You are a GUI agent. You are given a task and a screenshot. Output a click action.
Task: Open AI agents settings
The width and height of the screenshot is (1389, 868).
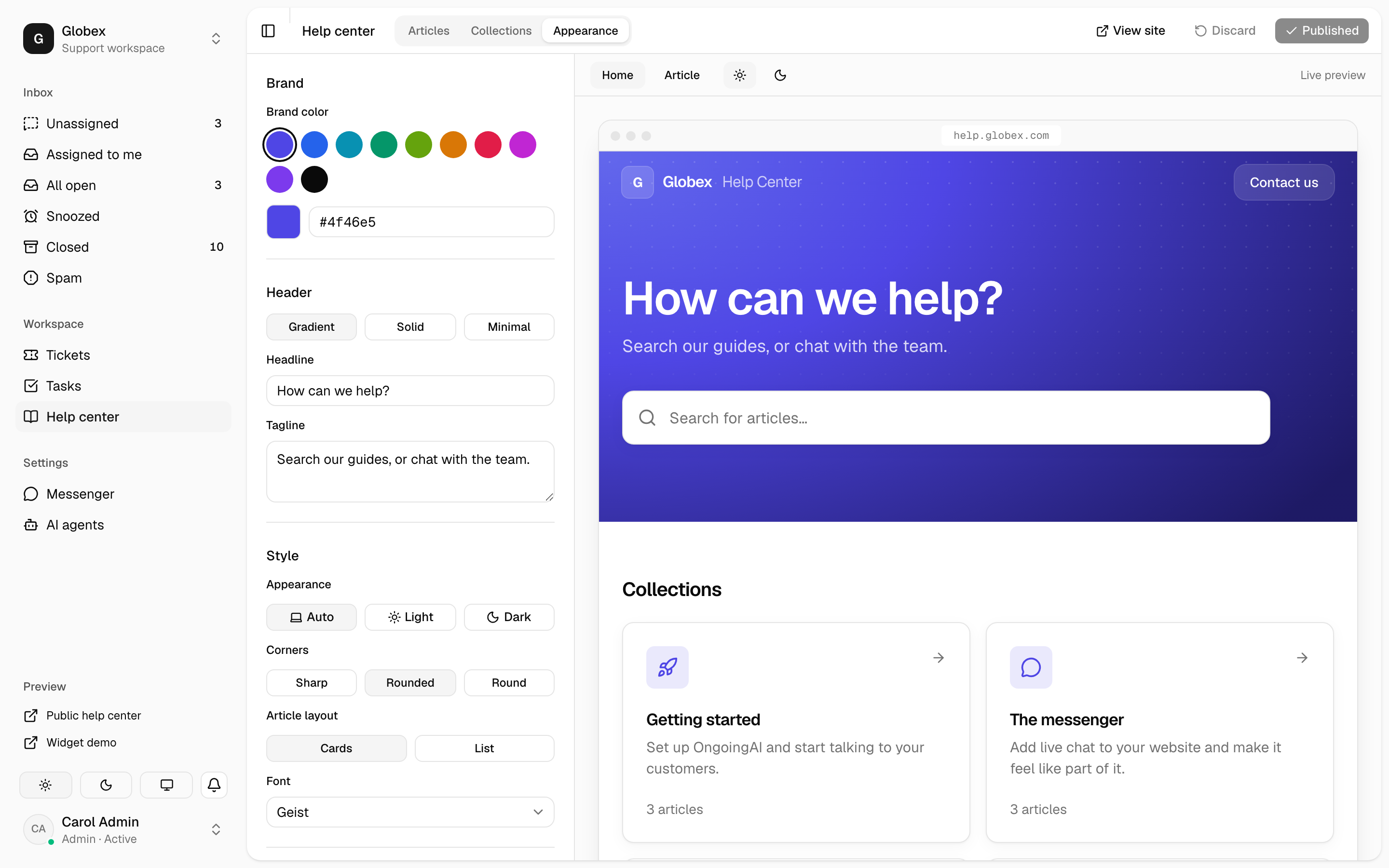click(123, 525)
